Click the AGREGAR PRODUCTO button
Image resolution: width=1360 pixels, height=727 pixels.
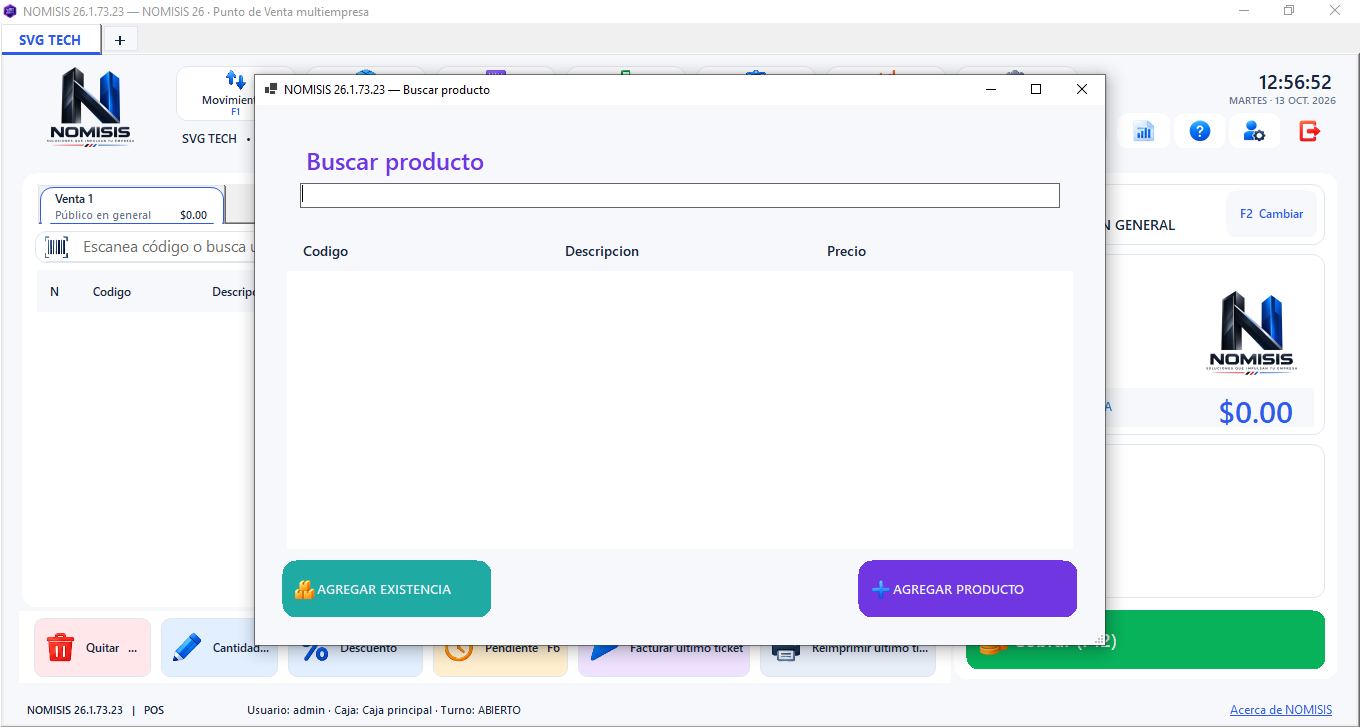pos(967,589)
